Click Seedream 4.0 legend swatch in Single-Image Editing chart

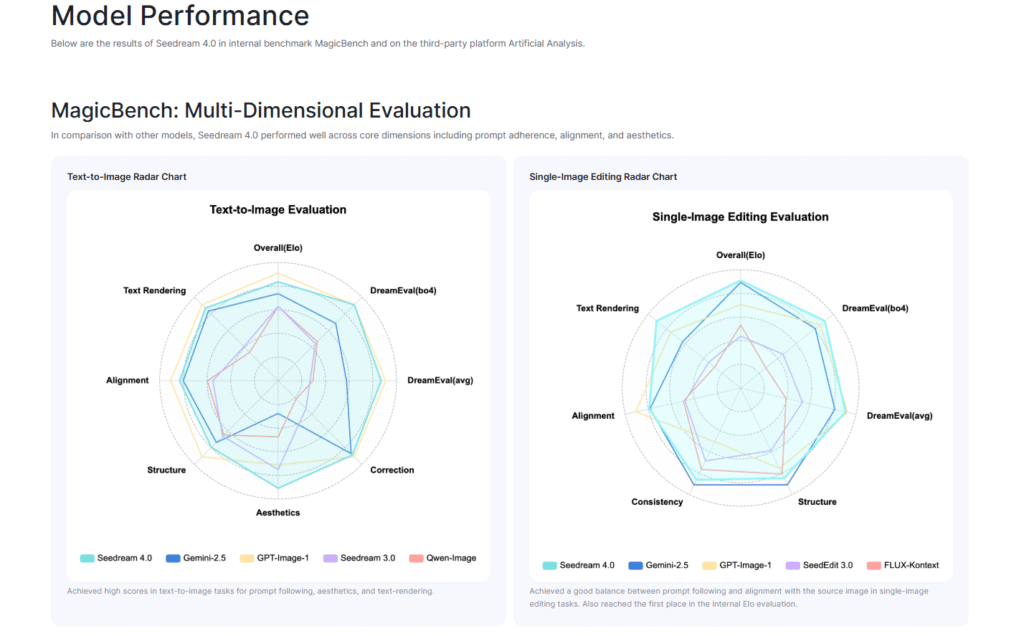click(x=549, y=565)
